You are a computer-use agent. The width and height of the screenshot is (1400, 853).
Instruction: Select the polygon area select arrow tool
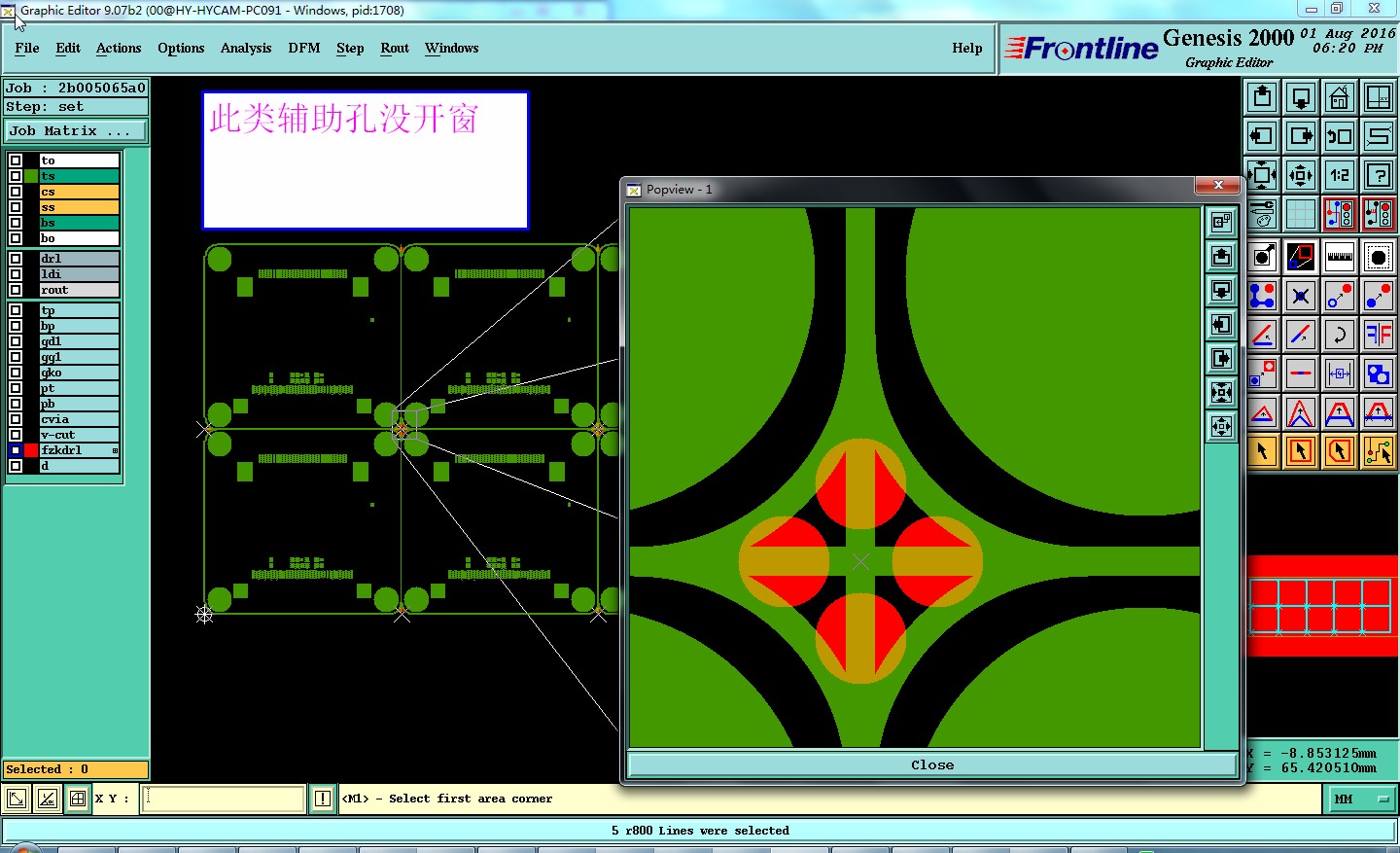[x=1340, y=451]
